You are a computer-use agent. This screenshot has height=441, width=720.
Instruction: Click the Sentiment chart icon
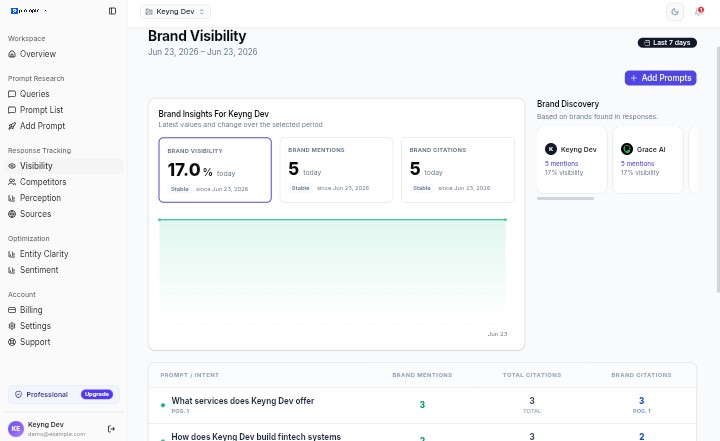(12, 270)
